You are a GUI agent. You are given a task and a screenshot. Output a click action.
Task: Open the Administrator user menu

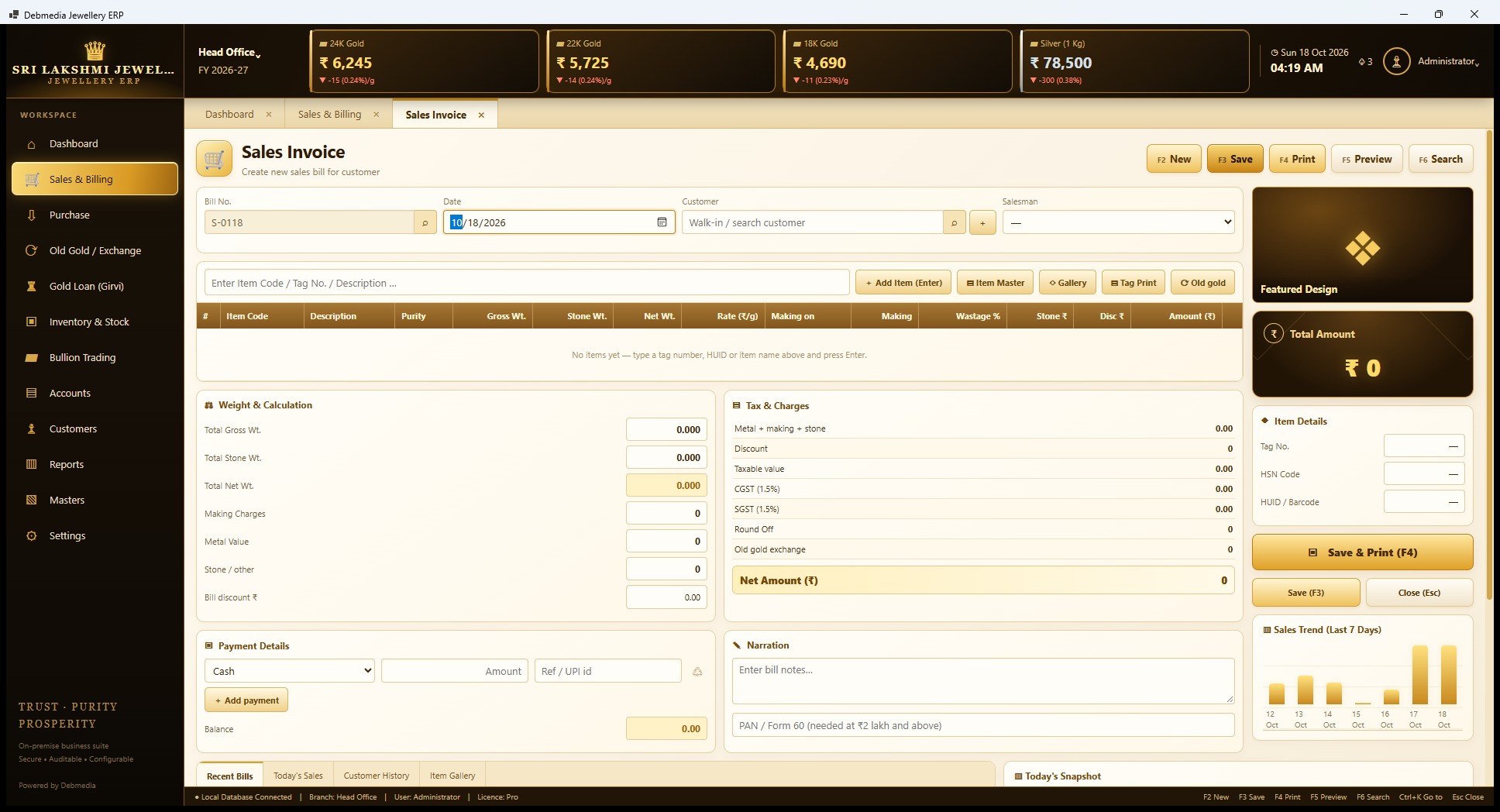1433,62
